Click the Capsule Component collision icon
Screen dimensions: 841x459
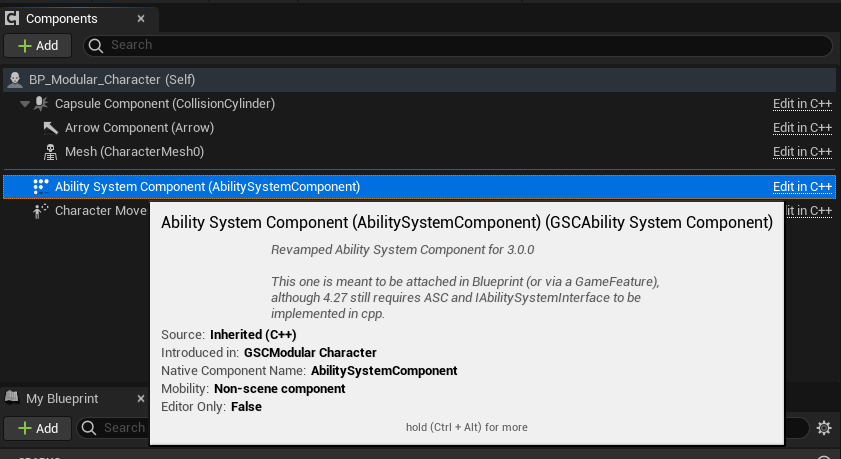pos(42,104)
